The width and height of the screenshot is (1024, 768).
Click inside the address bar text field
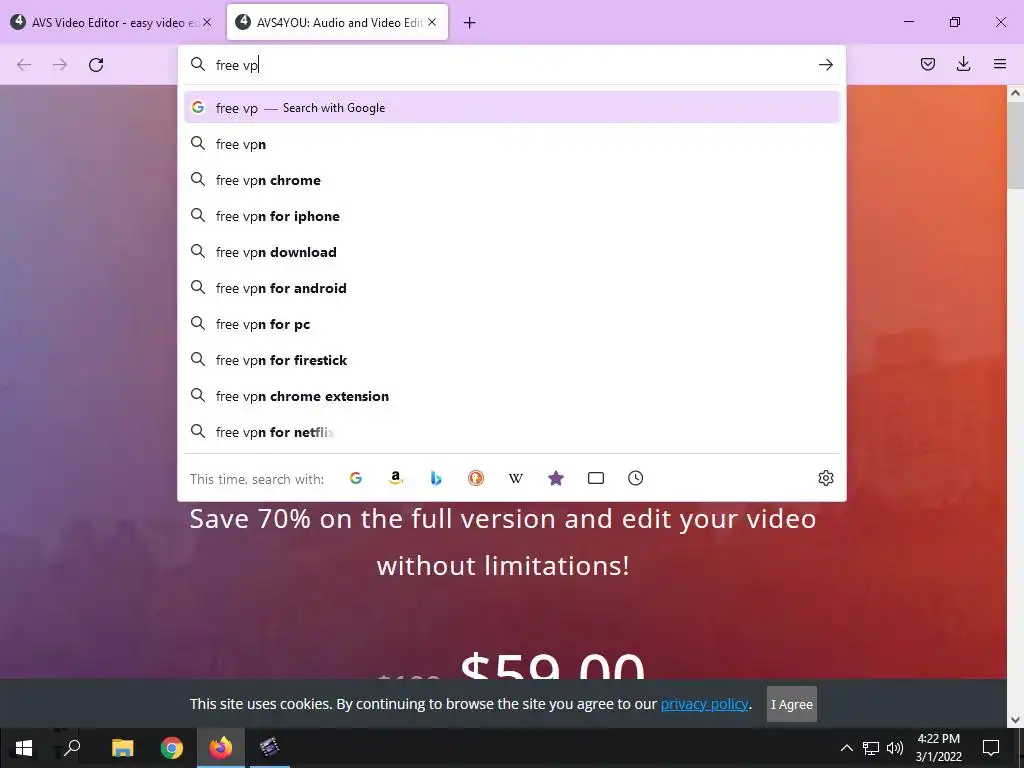(x=513, y=65)
